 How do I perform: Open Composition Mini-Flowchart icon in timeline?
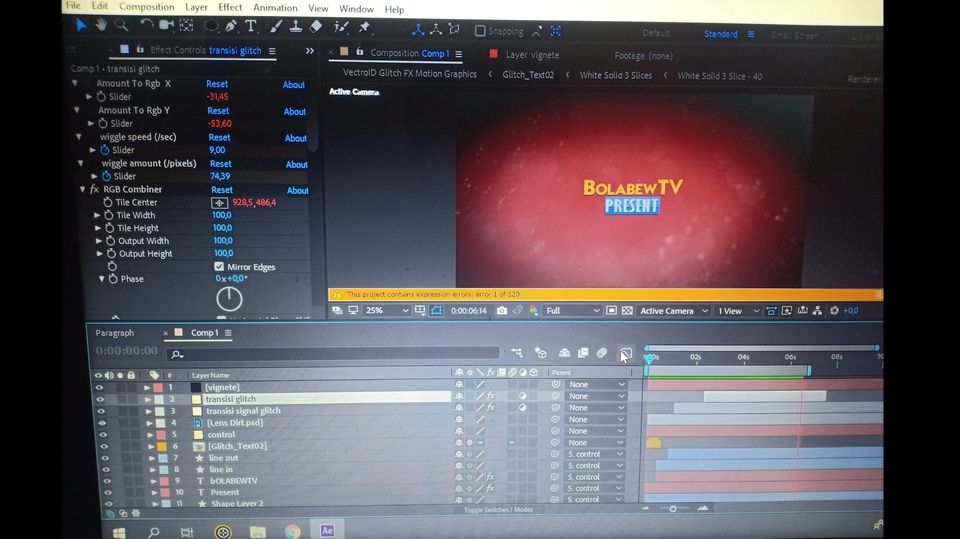pos(517,353)
